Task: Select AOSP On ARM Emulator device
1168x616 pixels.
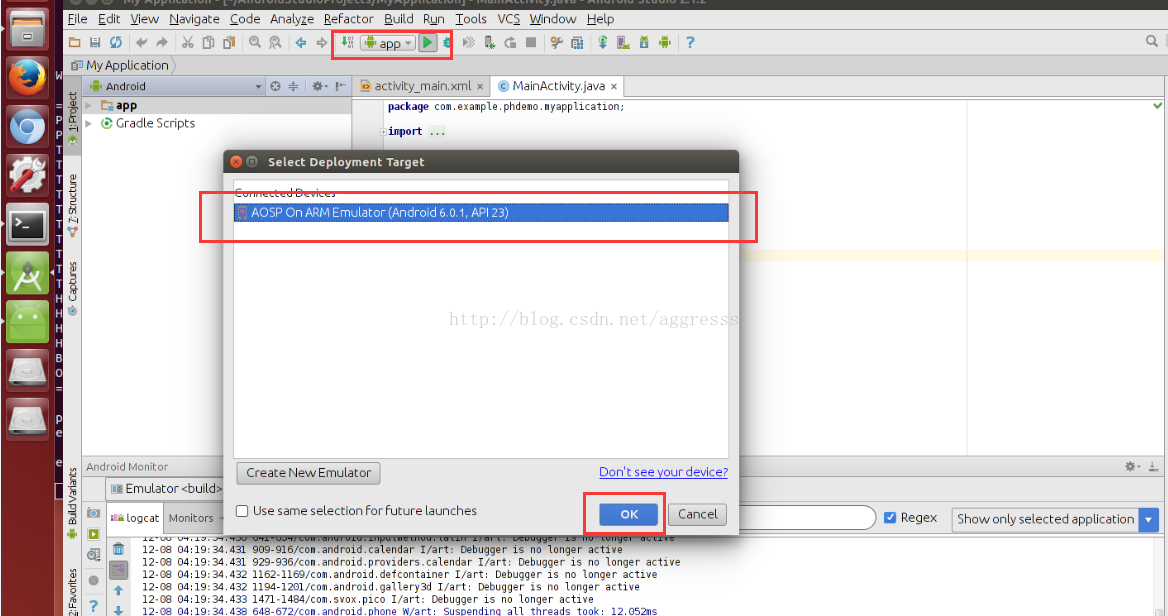Action: pos(481,213)
